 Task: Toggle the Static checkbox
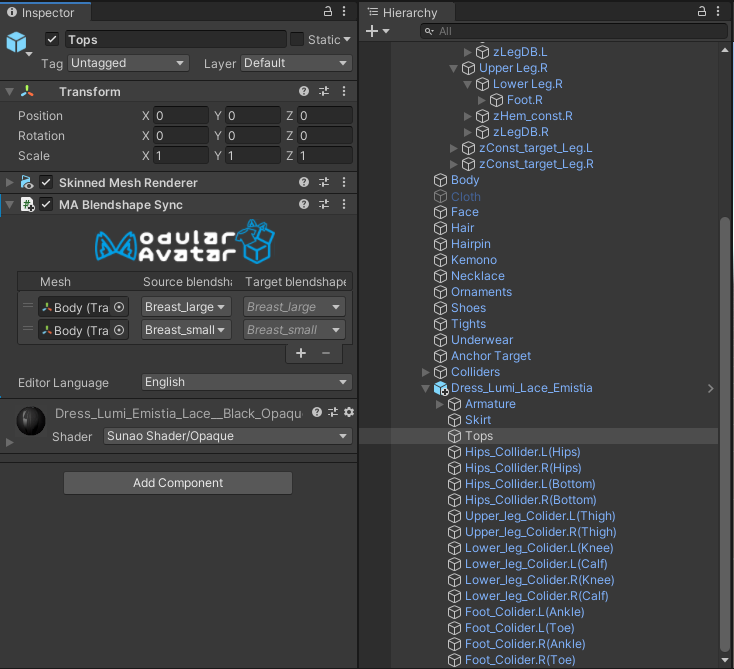(x=297, y=39)
